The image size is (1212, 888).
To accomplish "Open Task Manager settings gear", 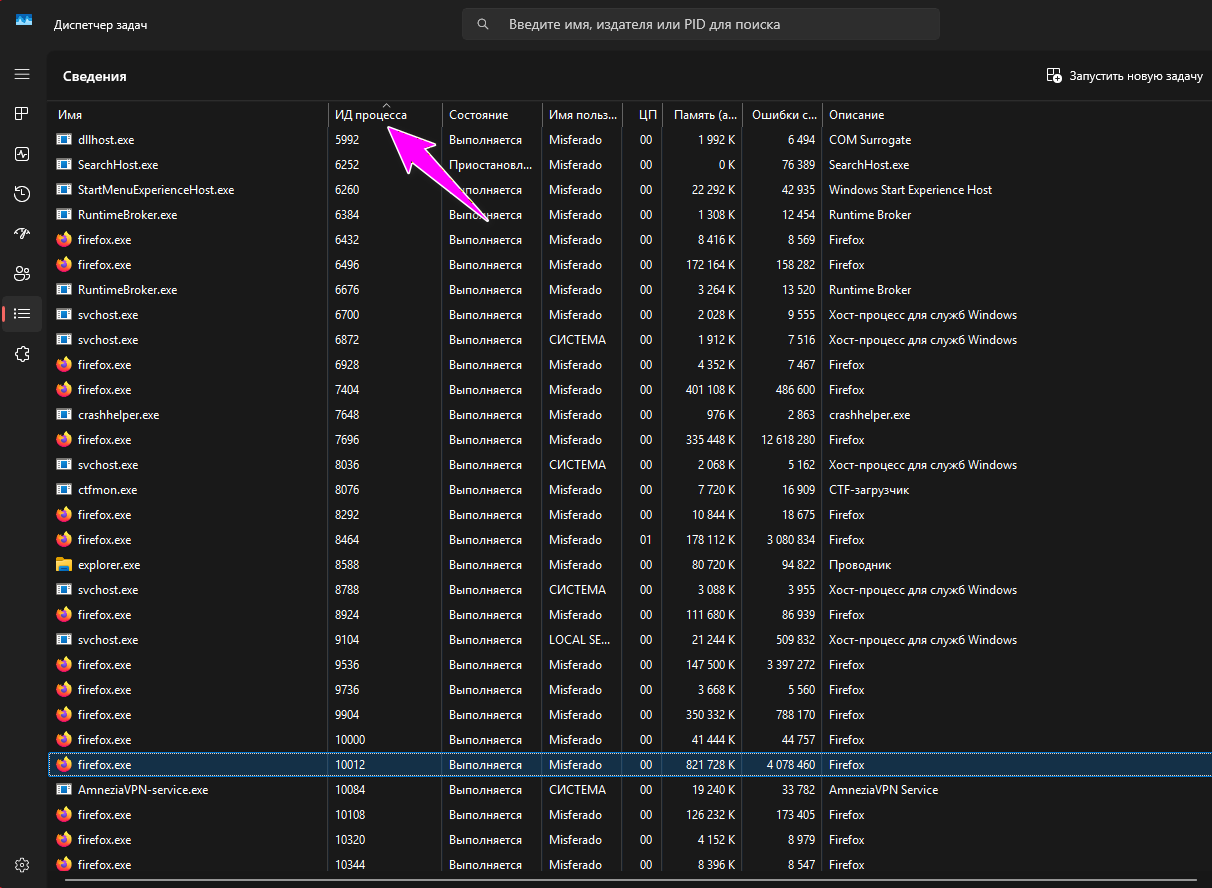I will tap(22, 865).
